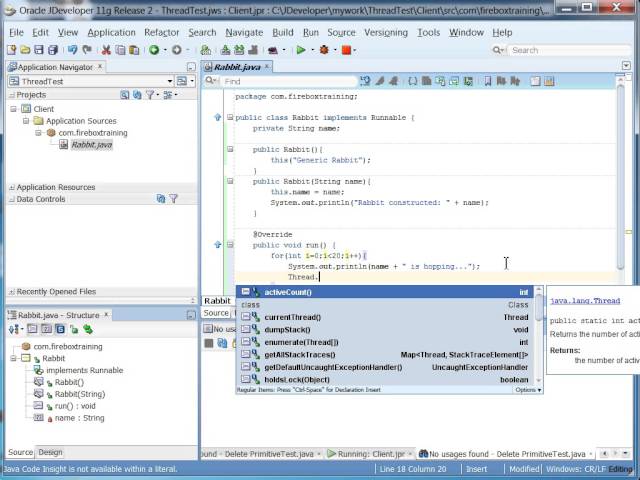
Task: Click the filter icon in Data Controls
Action: pos(173,199)
